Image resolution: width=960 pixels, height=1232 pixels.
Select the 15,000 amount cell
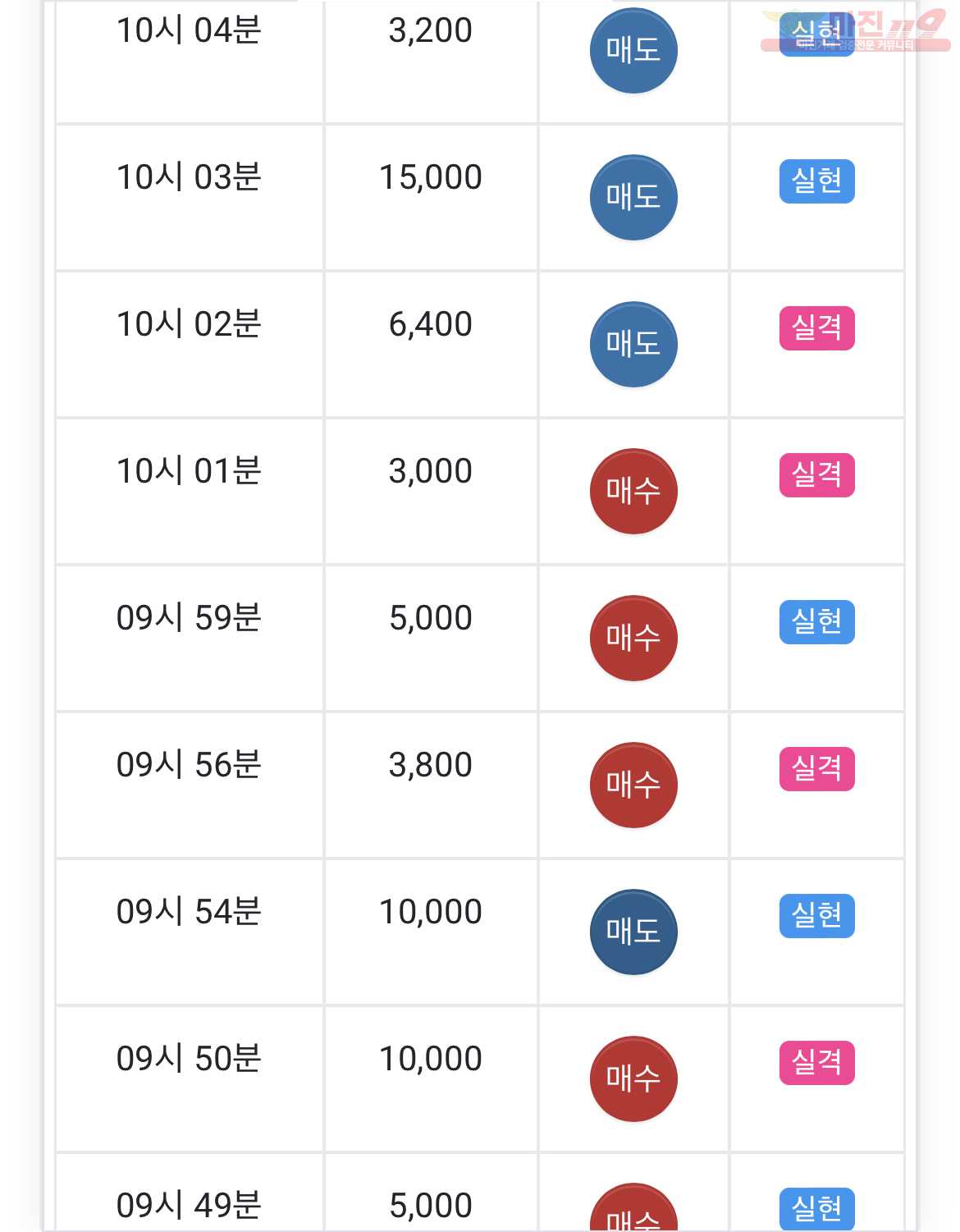tap(431, 198)
